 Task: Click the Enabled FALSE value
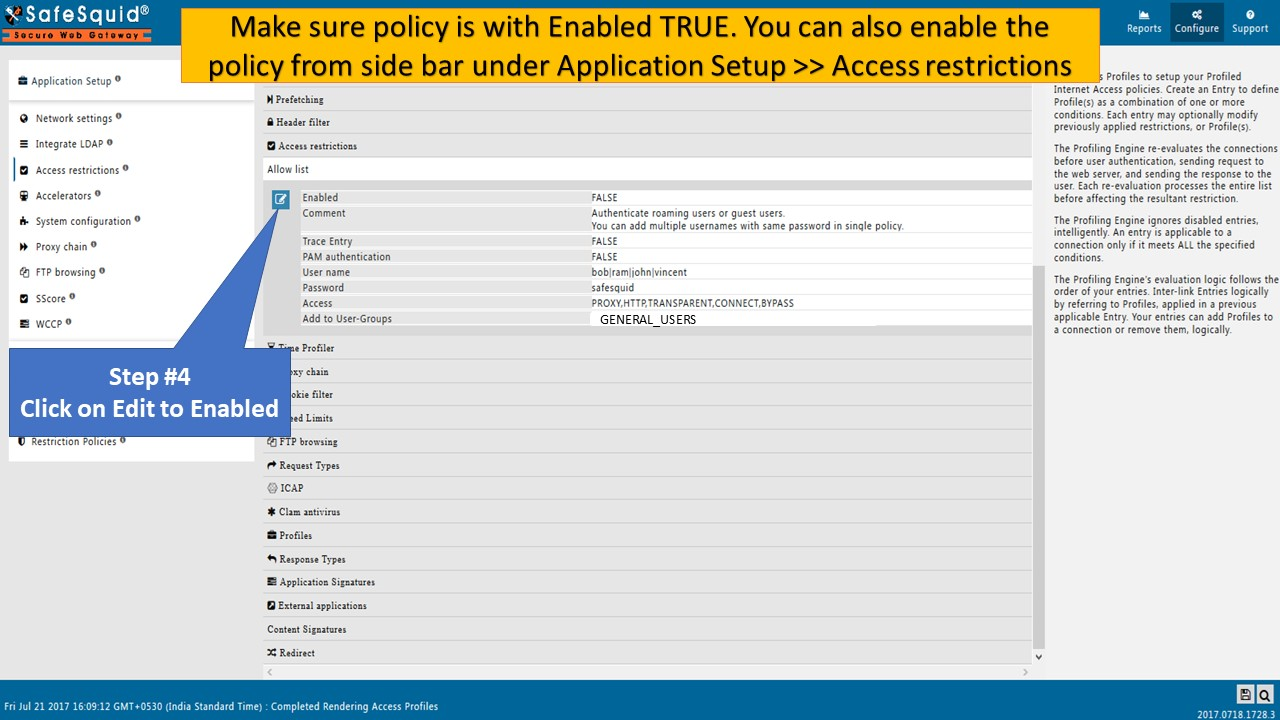point(604,198)
